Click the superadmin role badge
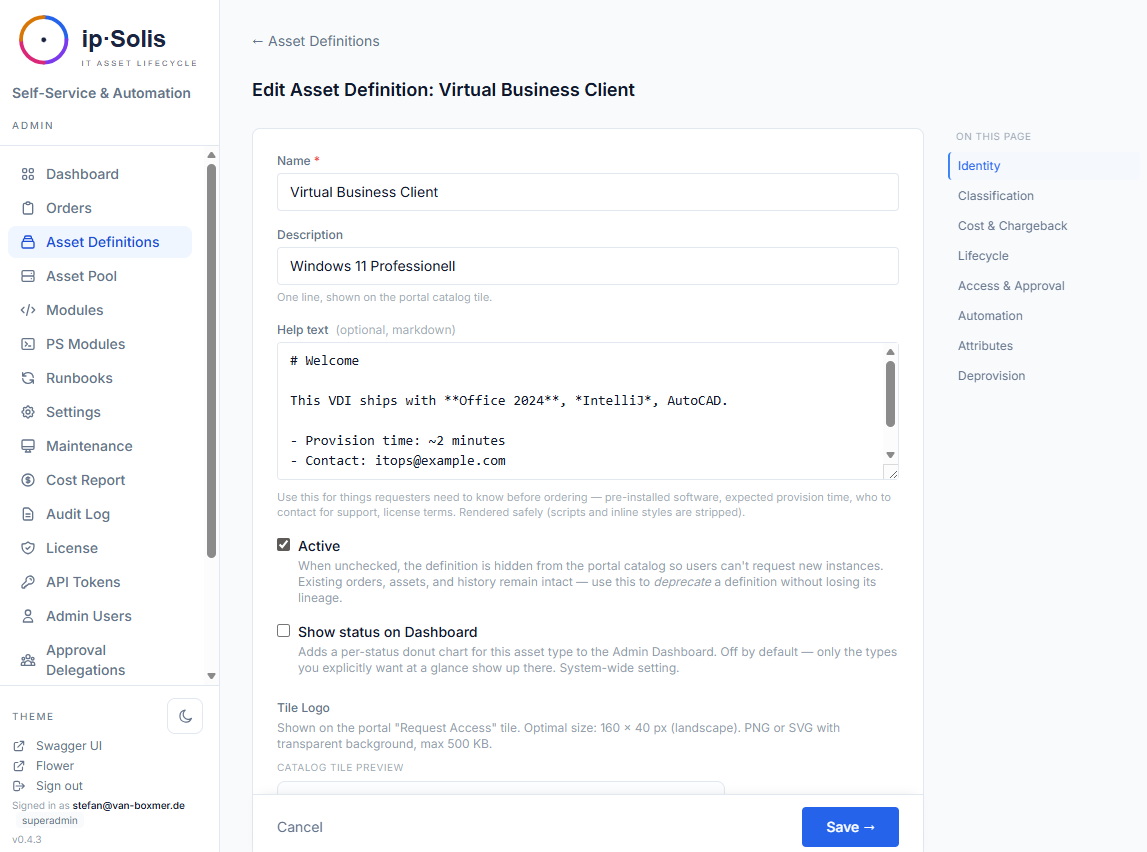Screen dimensions: 1147x852 click(50, 821)
